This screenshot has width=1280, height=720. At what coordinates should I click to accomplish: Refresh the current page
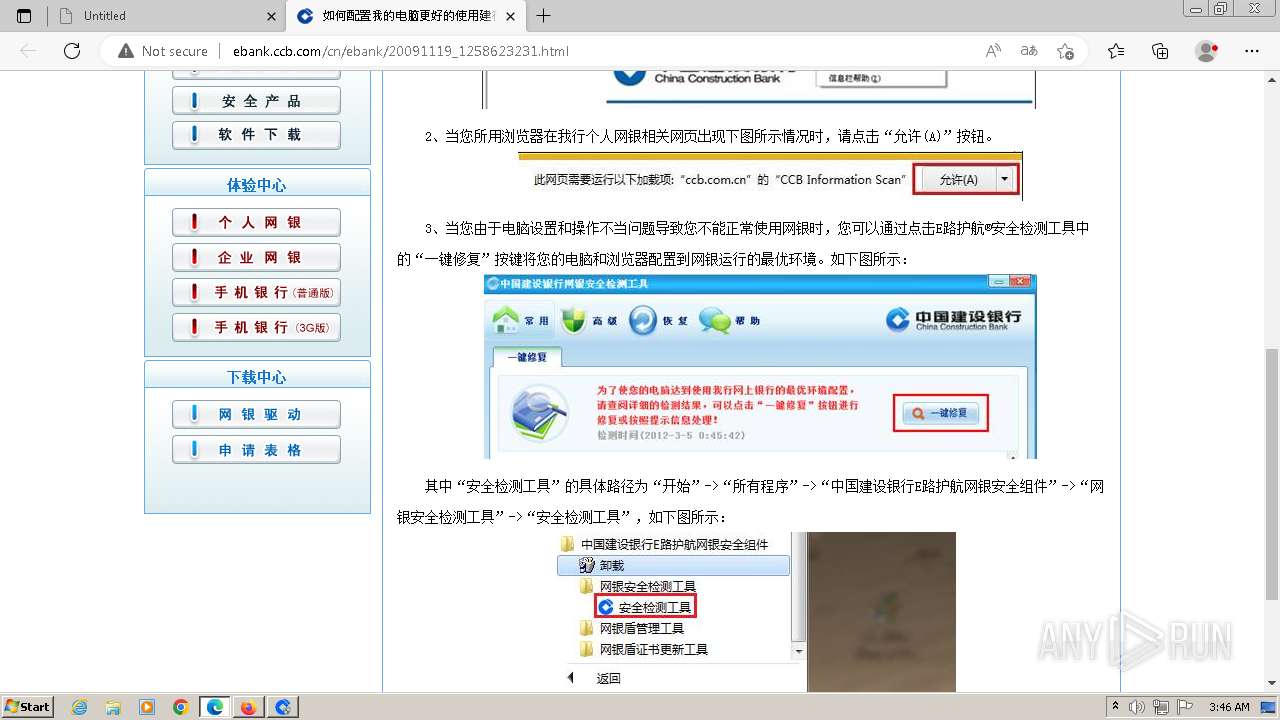pyautogui.click(x=71, y=51)
